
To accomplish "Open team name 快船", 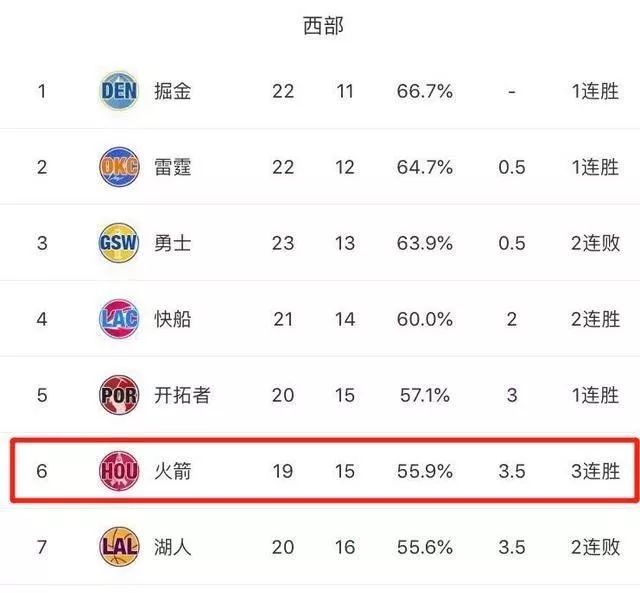I will (173, 319).
